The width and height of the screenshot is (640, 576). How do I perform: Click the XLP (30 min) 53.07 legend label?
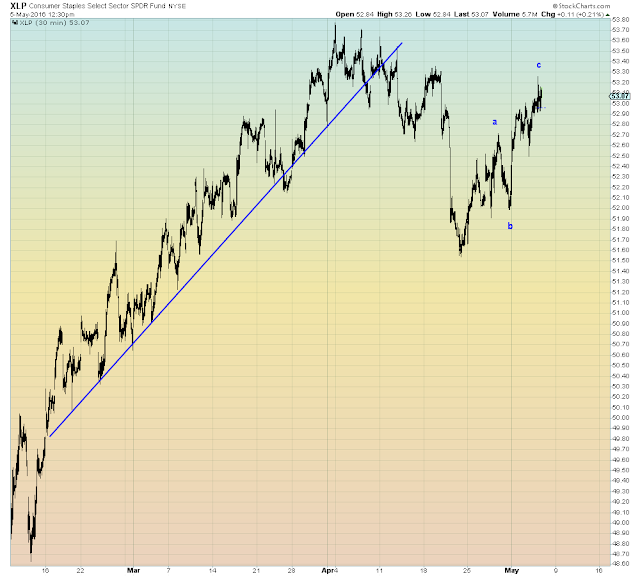click(54, 23)
